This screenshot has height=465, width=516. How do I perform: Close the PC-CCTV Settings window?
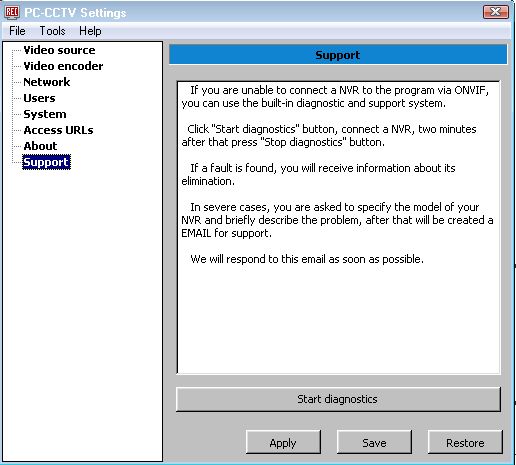click(496, 12)
